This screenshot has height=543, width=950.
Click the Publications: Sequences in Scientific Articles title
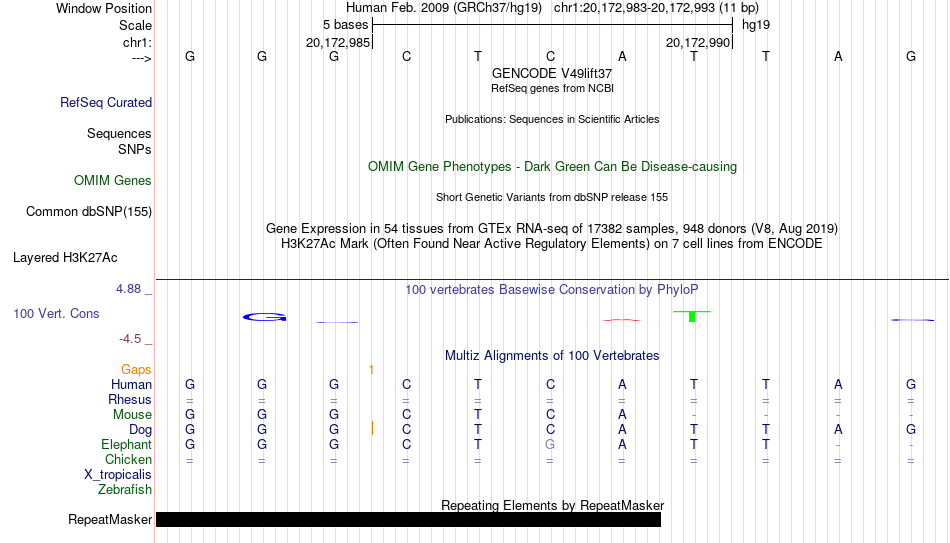pos(552,119)
